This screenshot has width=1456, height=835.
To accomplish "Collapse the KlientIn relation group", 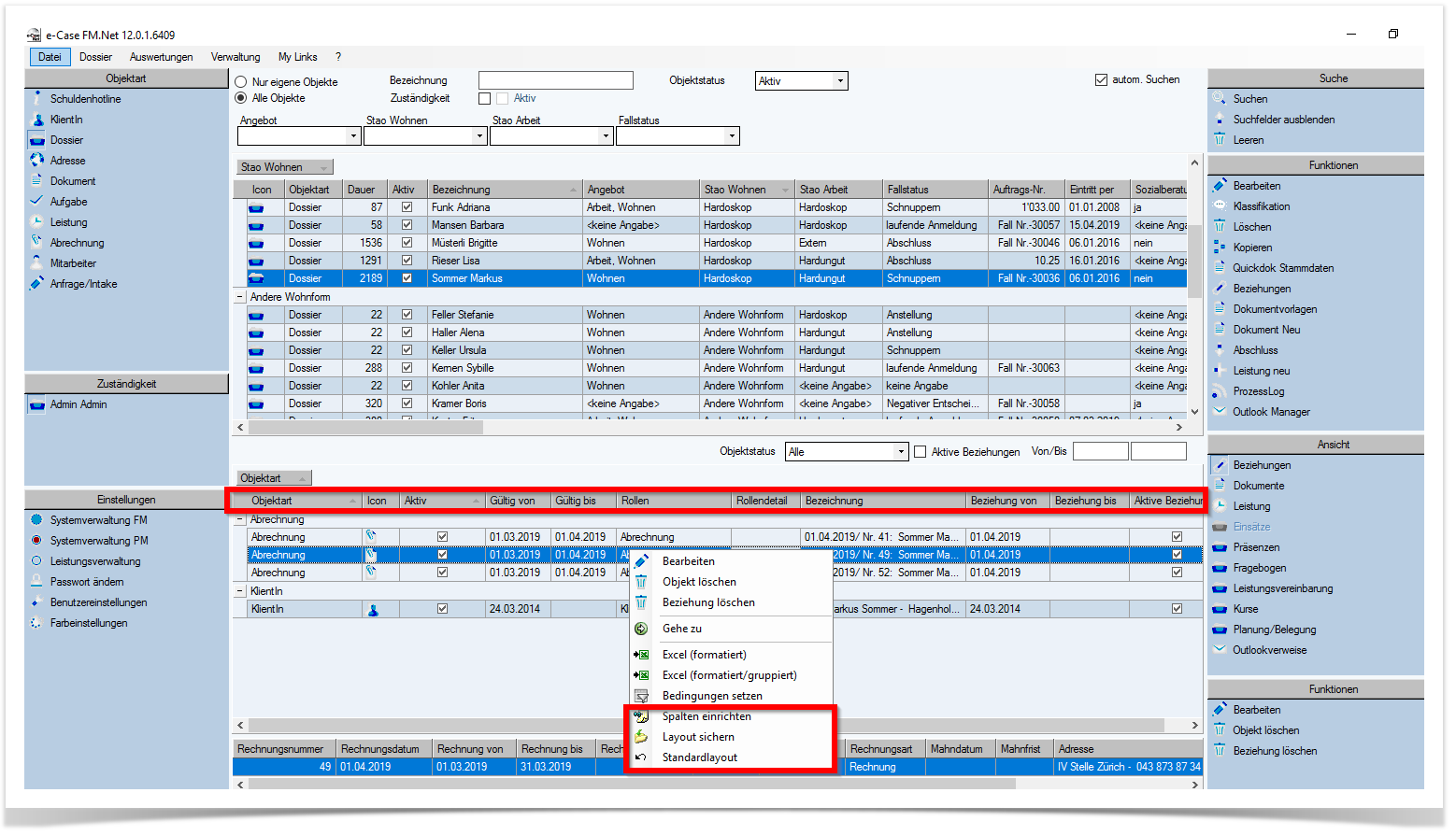I will point(240,591).
